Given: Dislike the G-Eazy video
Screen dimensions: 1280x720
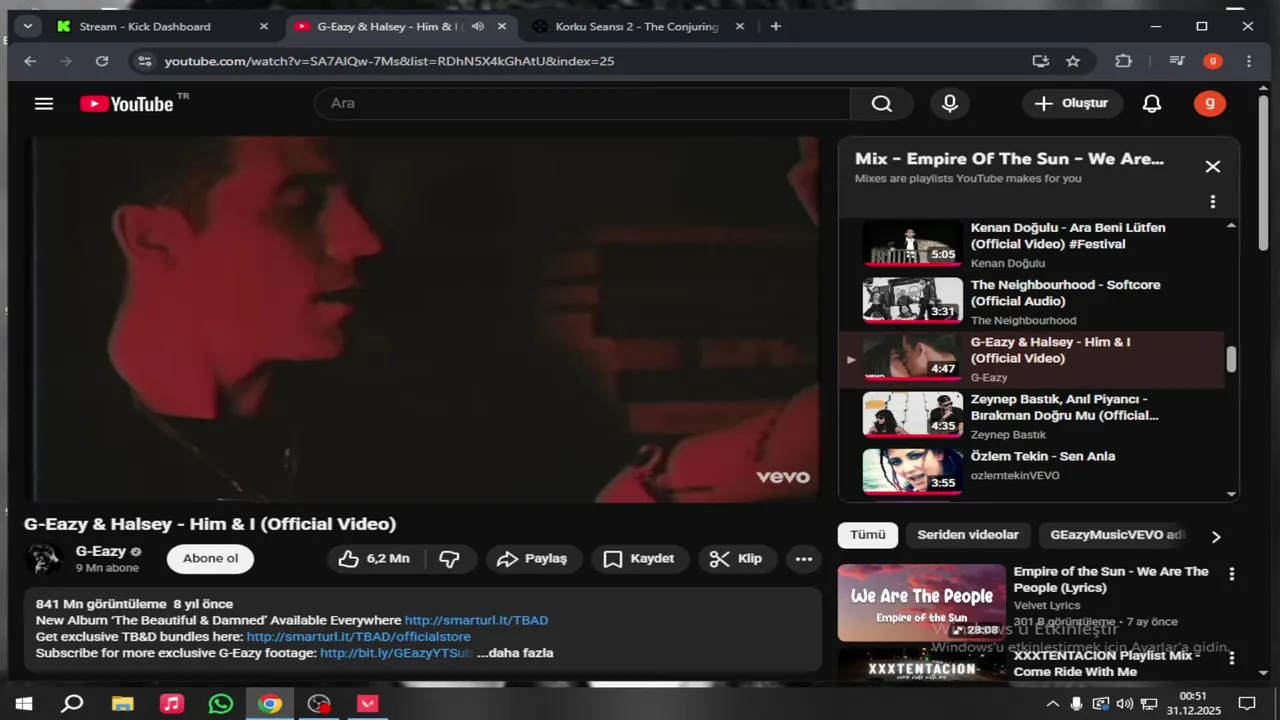Looking at the screenshot, I should click(x=450, y=559).
